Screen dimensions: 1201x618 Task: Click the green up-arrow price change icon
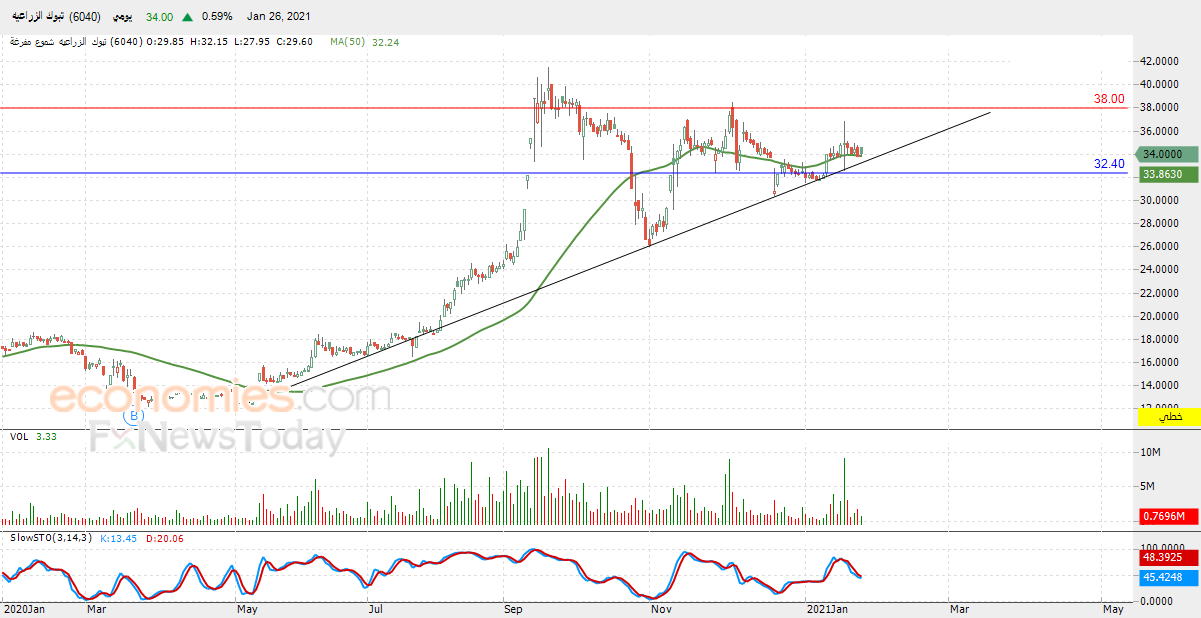click(x=188, y=17)
